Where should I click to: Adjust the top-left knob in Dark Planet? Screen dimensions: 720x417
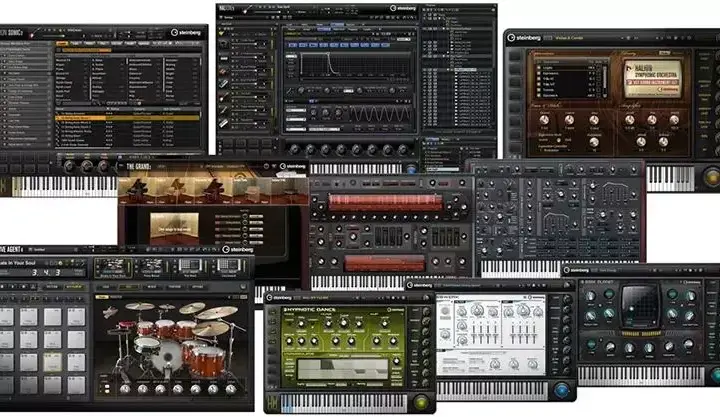(x=591, y=296)
